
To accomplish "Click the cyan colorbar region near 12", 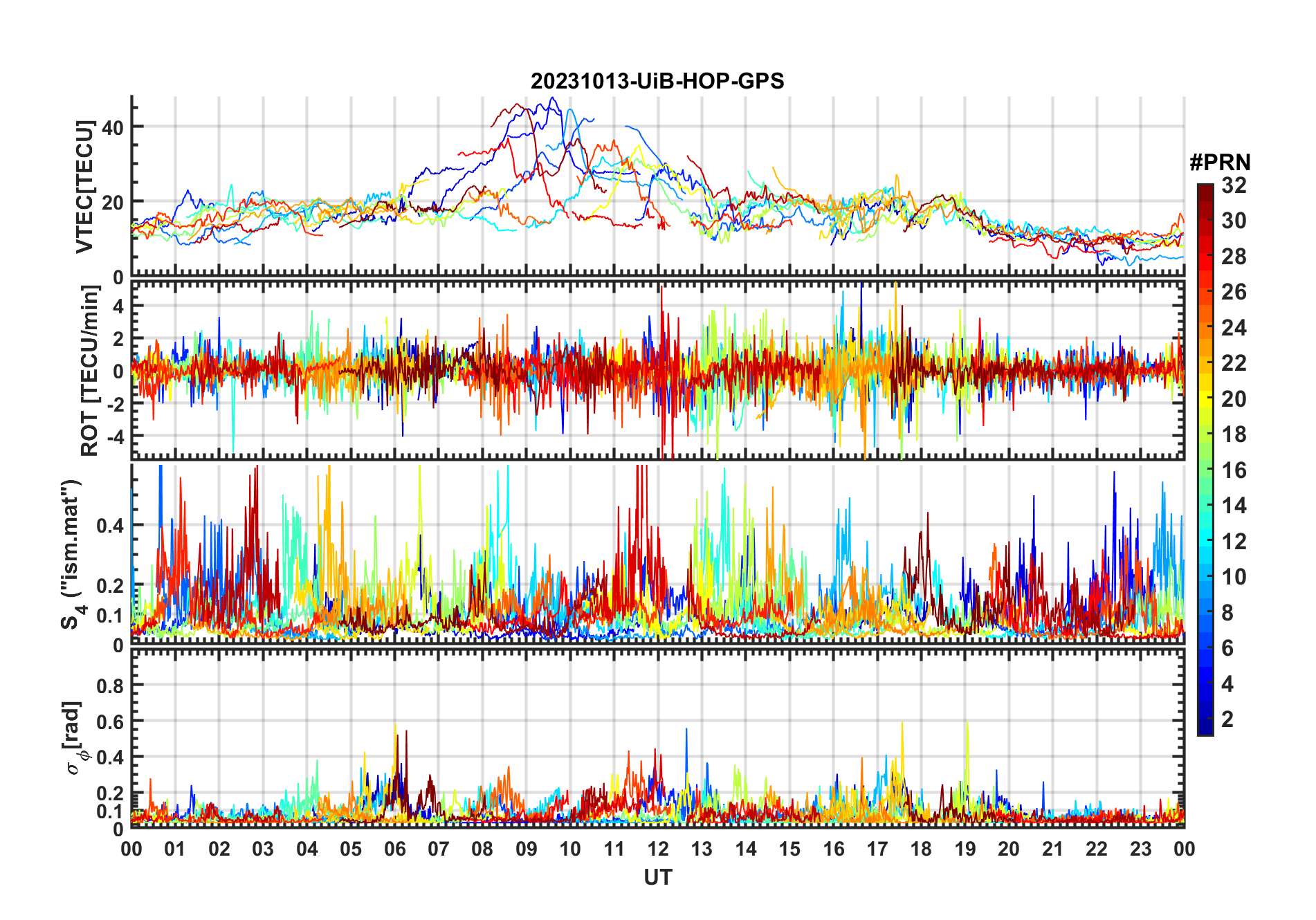I will coord(1205,542).
